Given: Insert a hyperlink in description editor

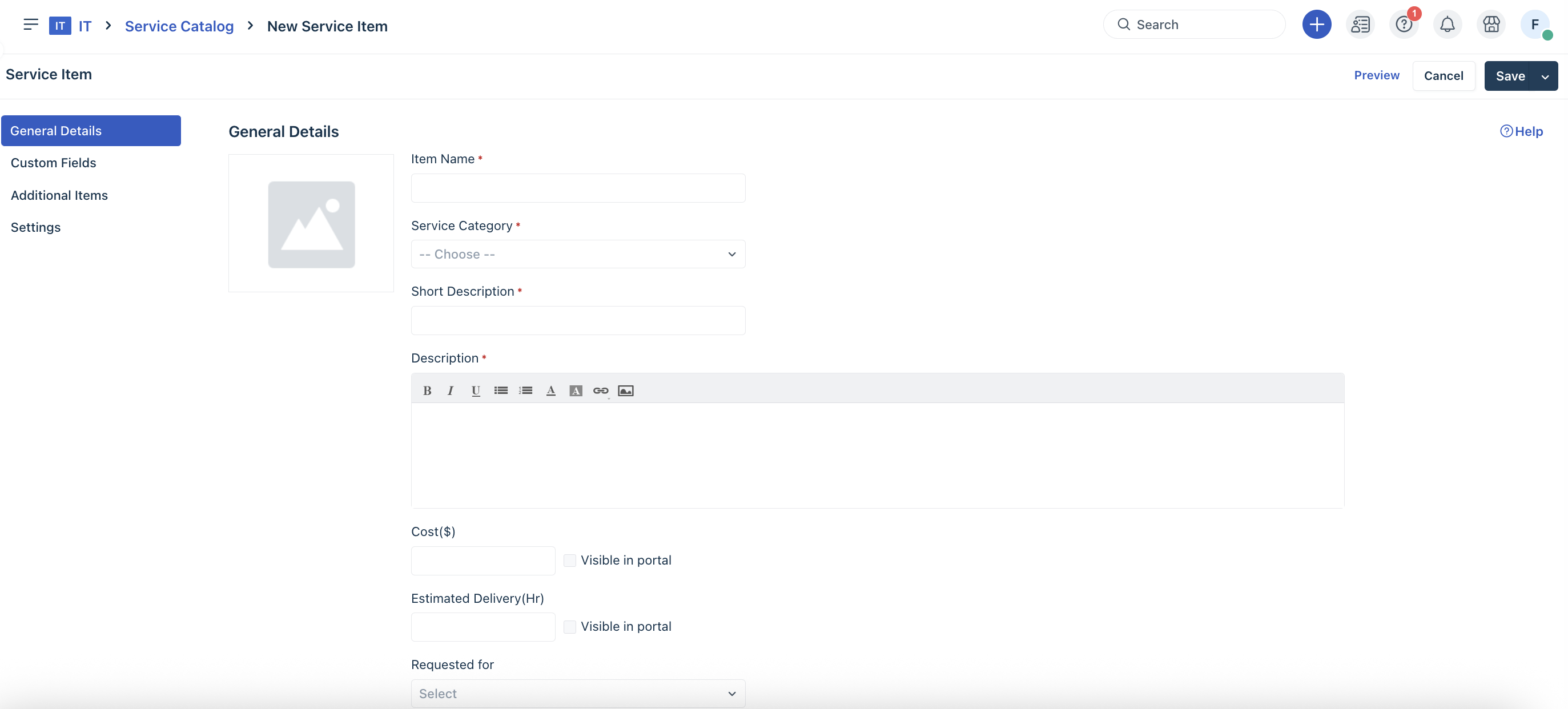Looking at the screenshot, I should tap(600, 390).
